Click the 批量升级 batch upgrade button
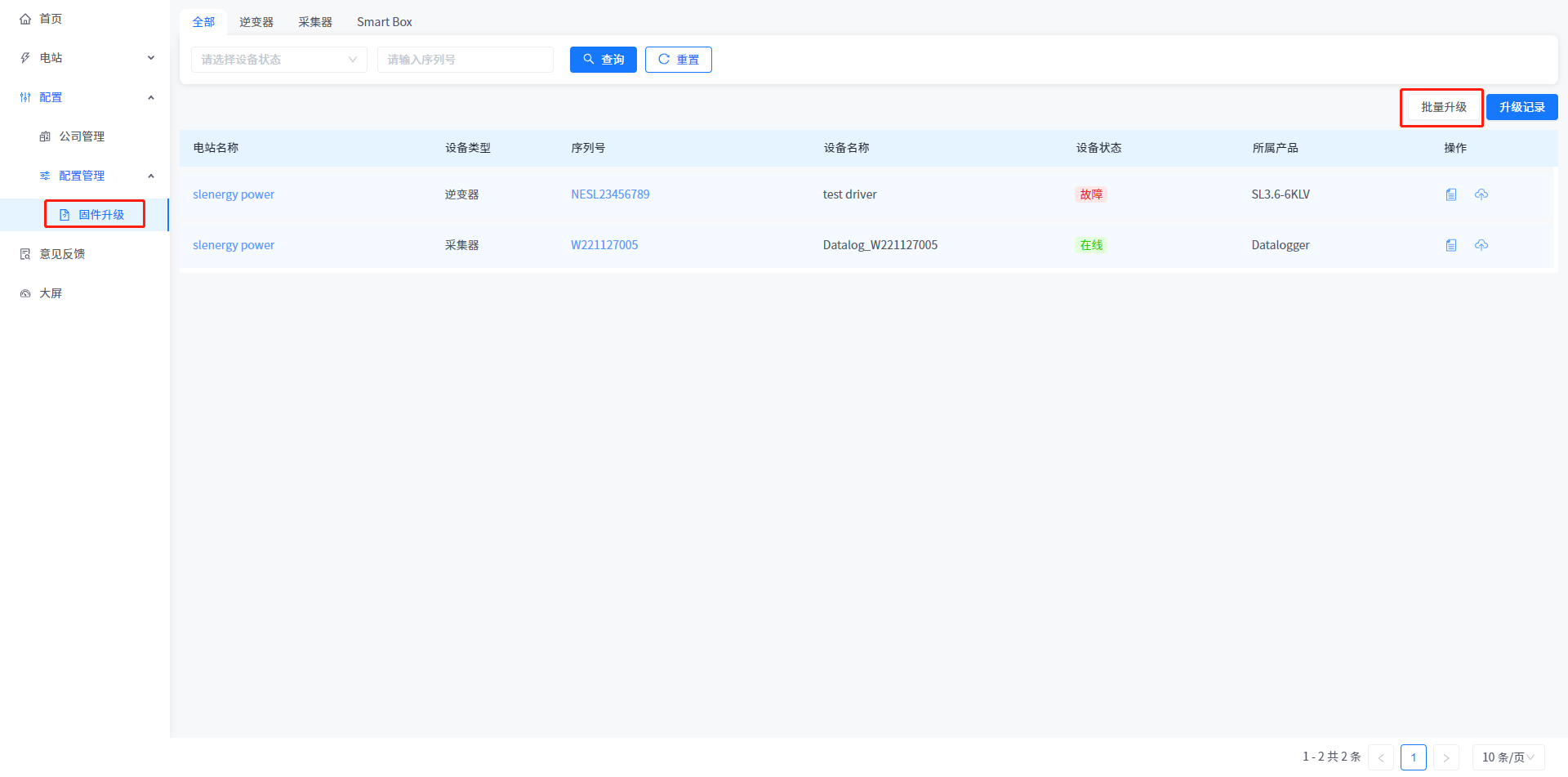Image resolution: width=1568 pixels, height=777 pixels. (1443, 107)
